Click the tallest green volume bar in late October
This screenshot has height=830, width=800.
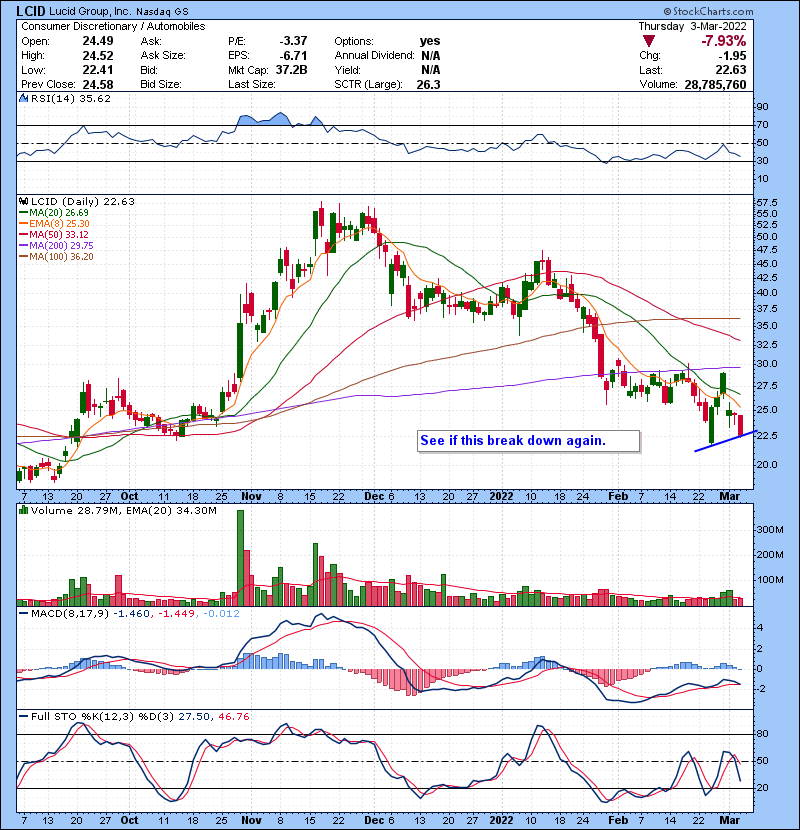click(240, 558)
